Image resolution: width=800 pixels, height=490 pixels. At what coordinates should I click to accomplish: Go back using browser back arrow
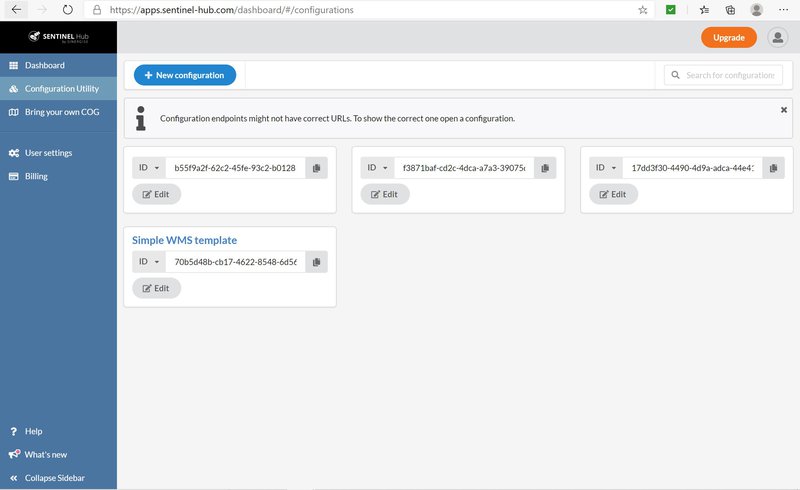tap(16, 10)
